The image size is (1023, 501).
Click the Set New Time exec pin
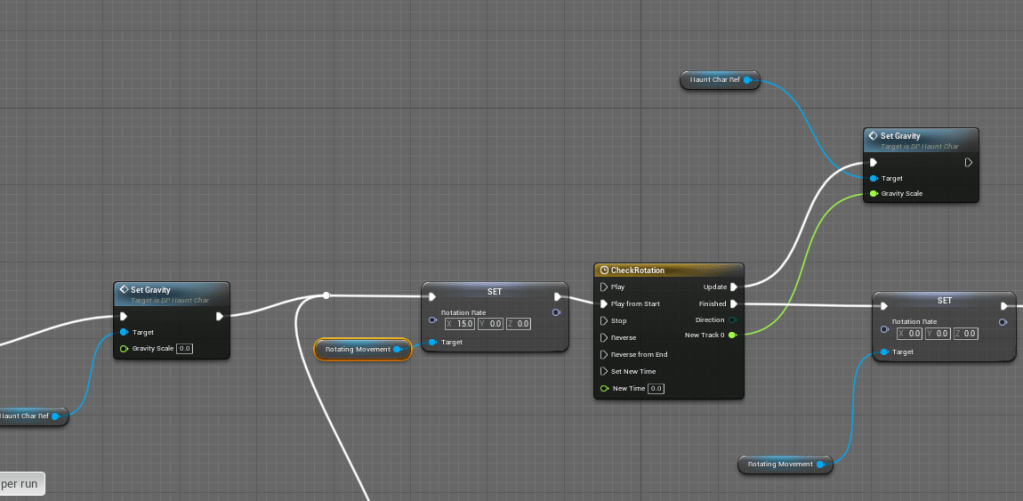[x=604, y=371]
